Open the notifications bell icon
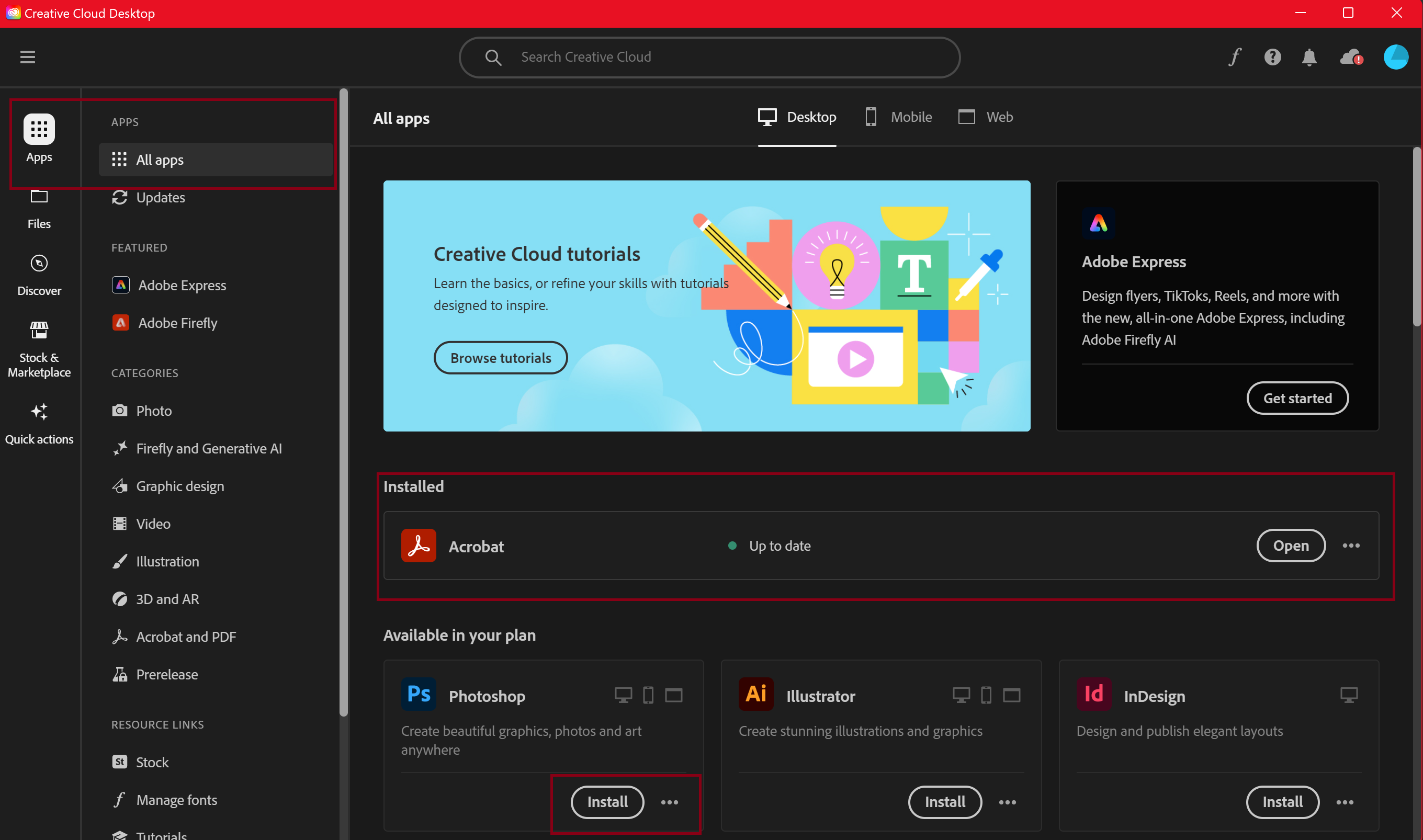The width and height of the screenshot is (1423, 840). coord(1309,57)
